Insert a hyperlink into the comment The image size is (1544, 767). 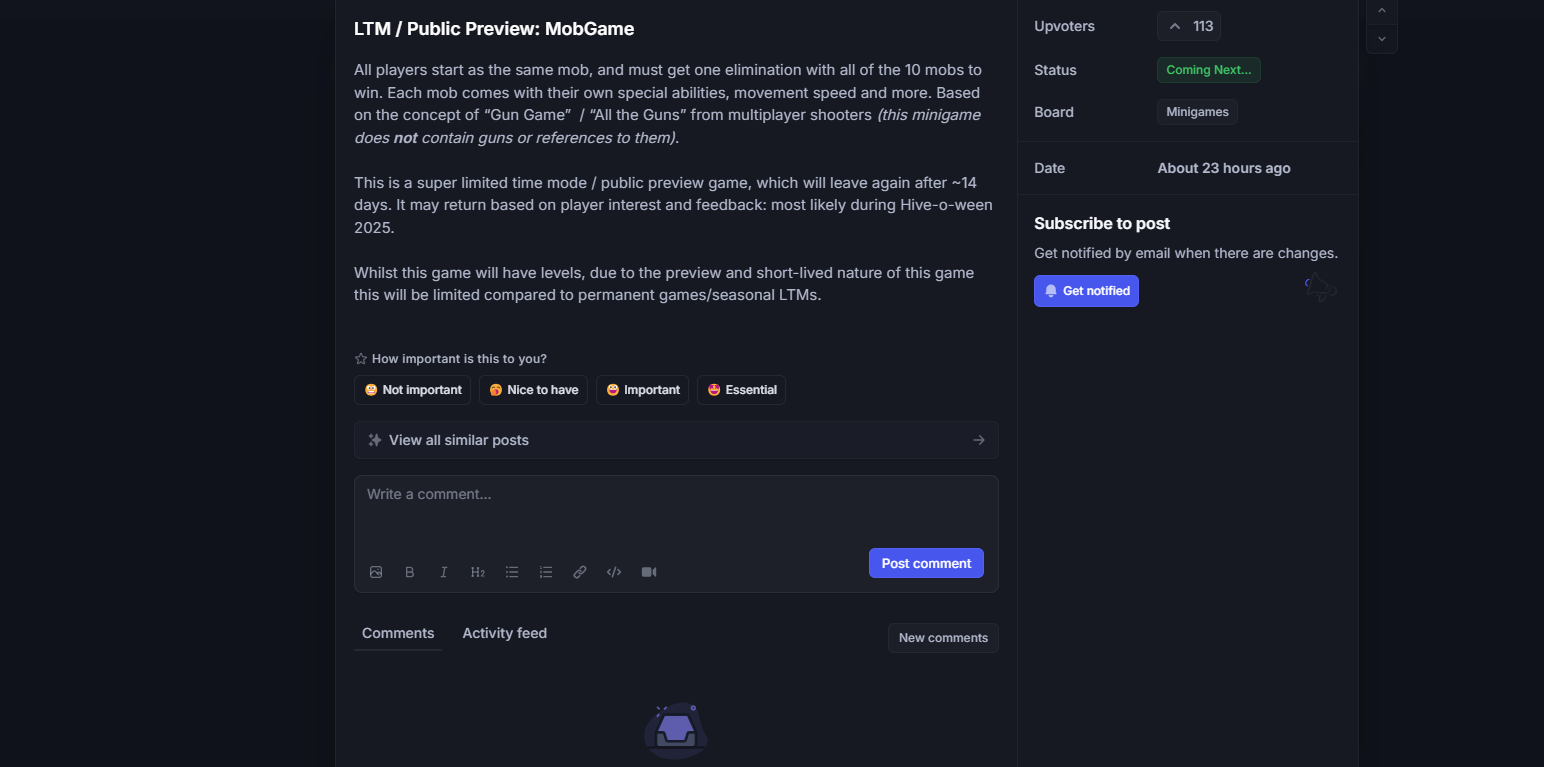(580, 572)
